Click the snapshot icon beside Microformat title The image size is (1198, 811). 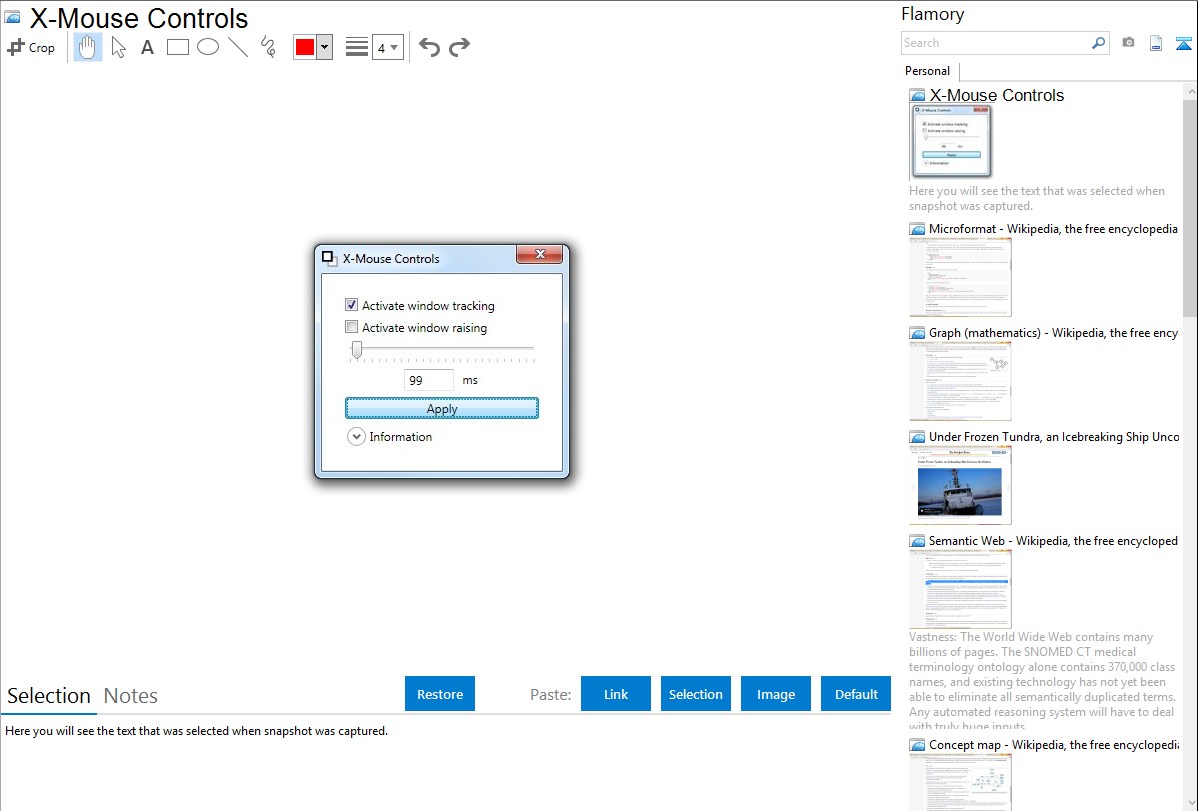coord(918,229)
